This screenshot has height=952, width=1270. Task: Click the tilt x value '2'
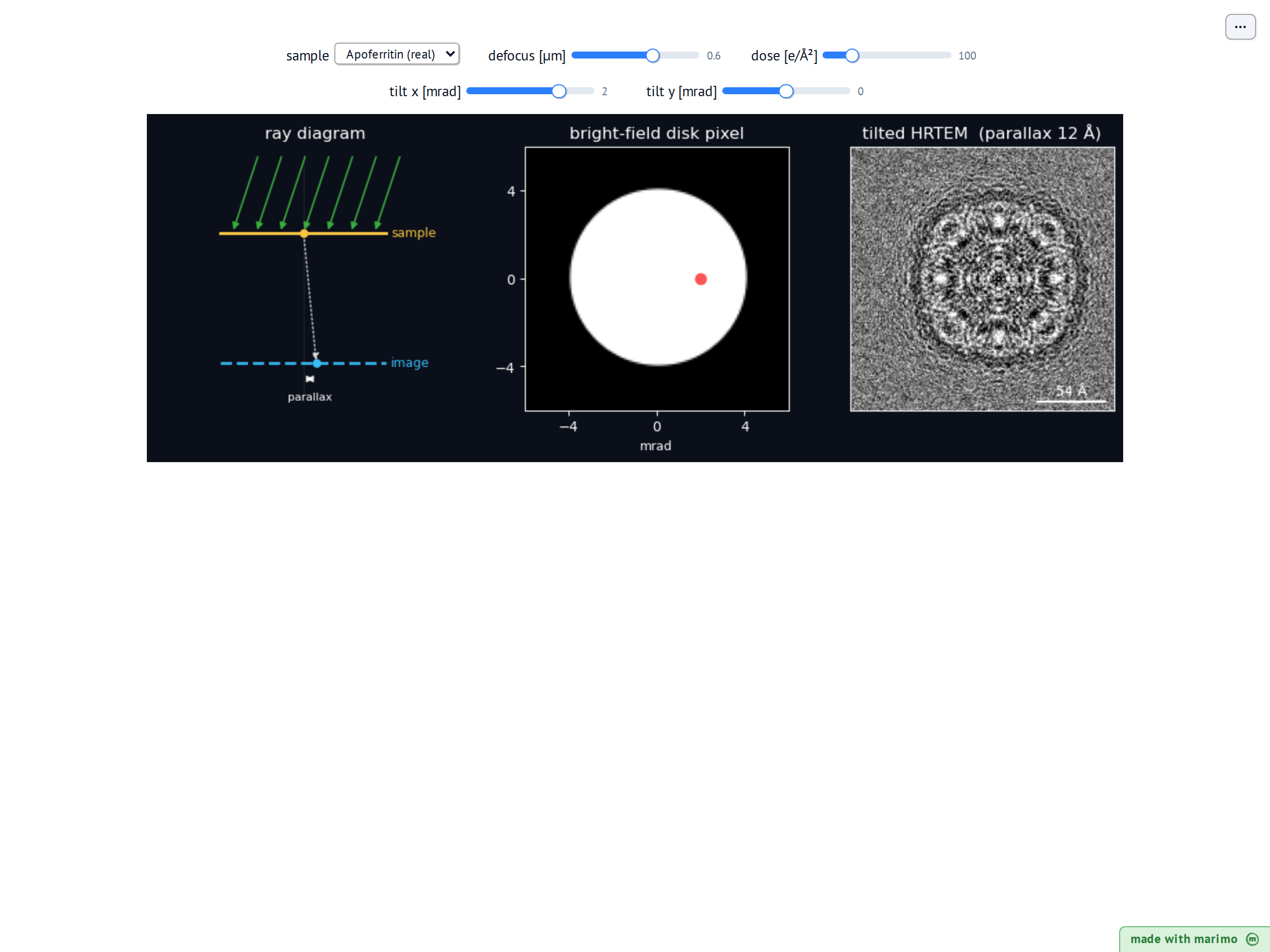(605, 91)
